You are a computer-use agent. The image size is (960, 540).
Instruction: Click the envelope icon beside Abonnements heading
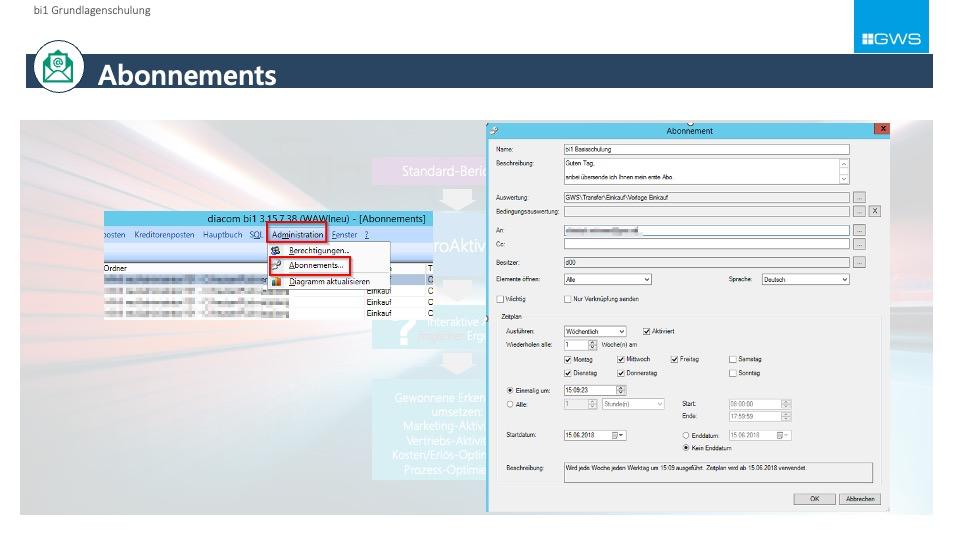coord(58,67)
